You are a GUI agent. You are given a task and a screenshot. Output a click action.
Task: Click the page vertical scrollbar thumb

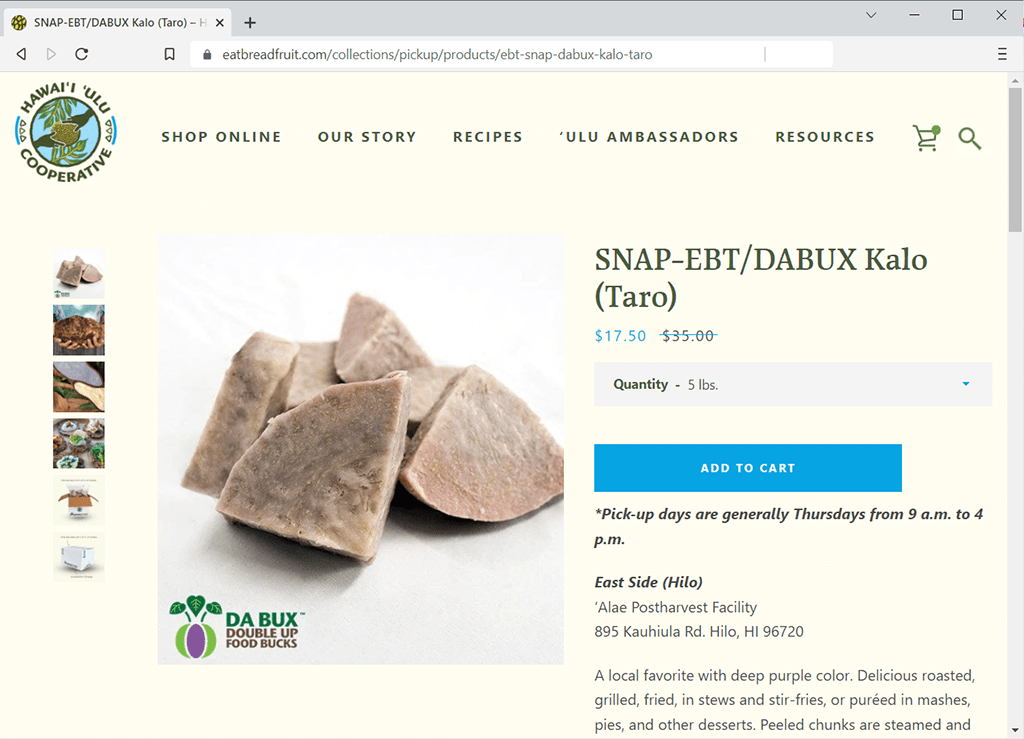click(x=1014, y=160)
